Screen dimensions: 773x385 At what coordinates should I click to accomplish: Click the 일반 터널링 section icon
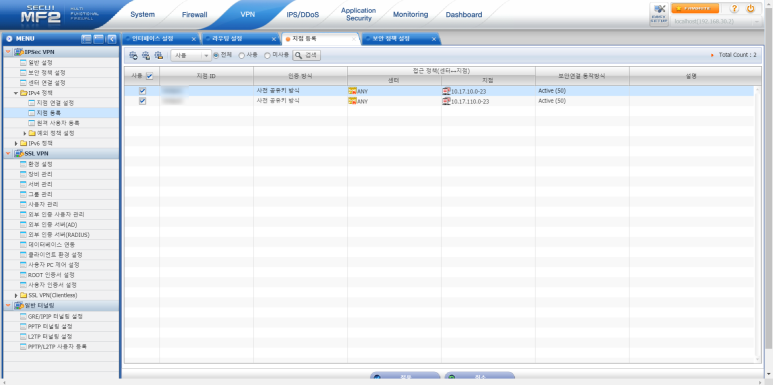[x=19, y=306]
